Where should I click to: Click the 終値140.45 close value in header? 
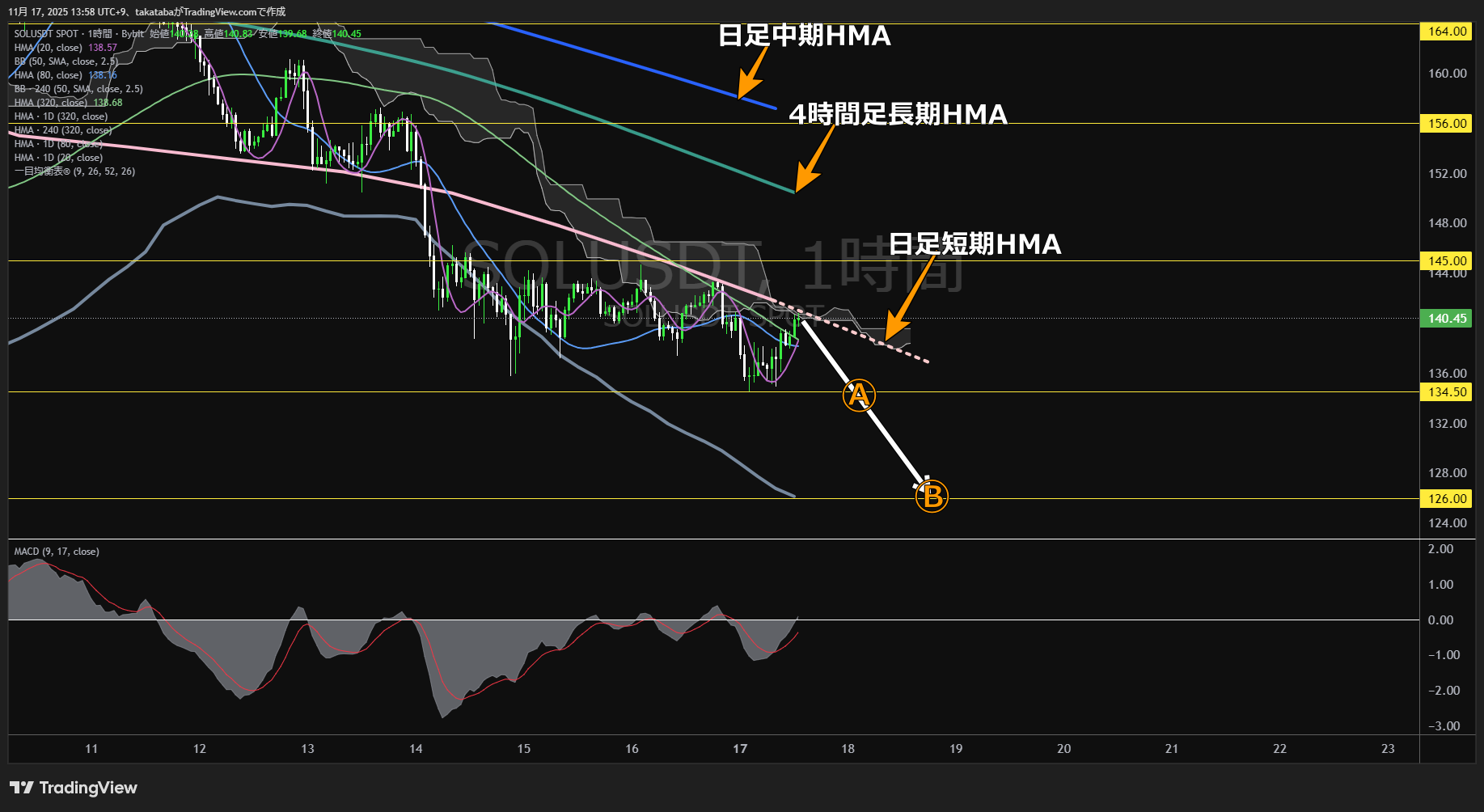[x=337, y=34]
